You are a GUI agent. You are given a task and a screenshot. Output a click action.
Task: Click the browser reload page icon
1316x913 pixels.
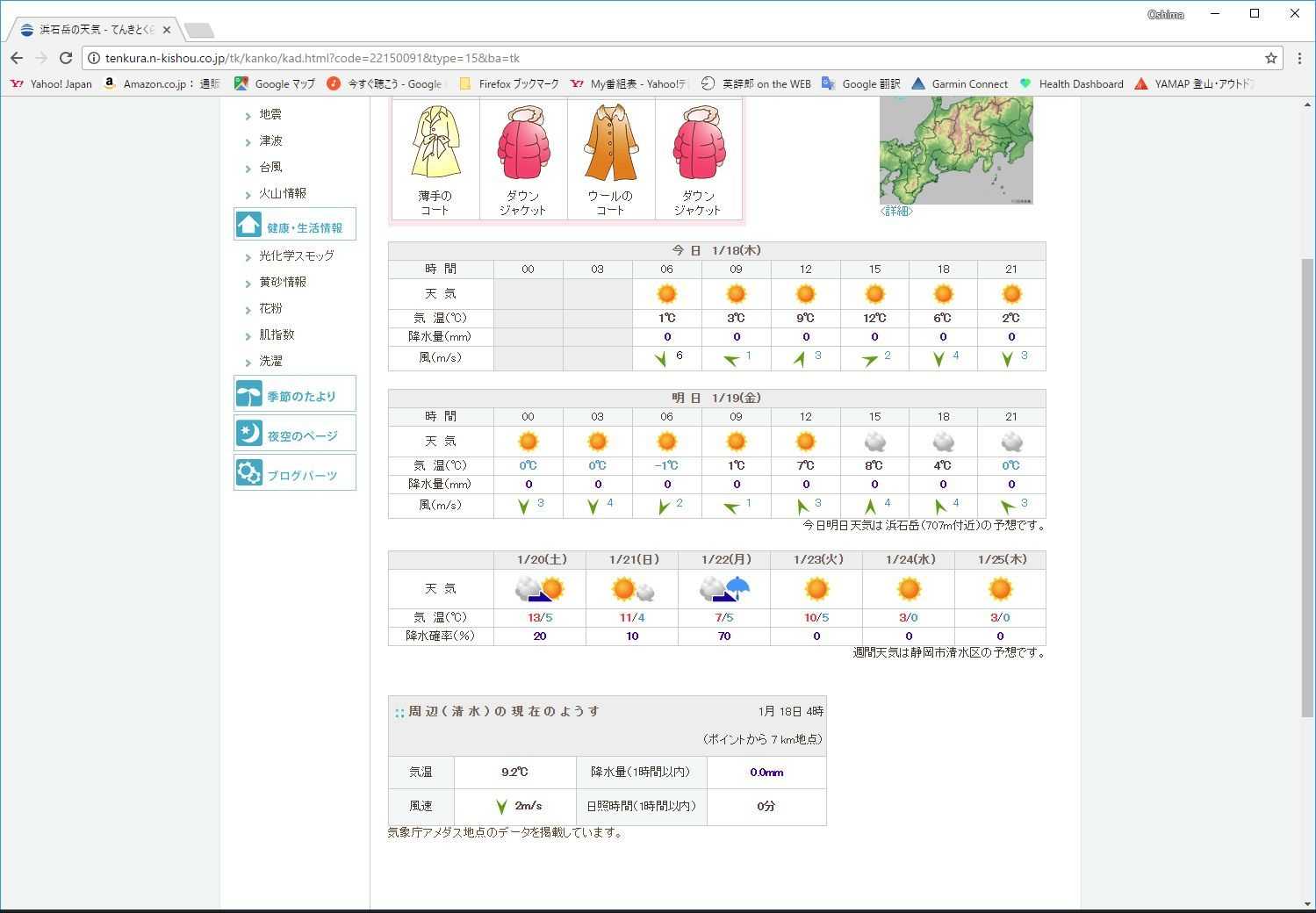[65, 58]
